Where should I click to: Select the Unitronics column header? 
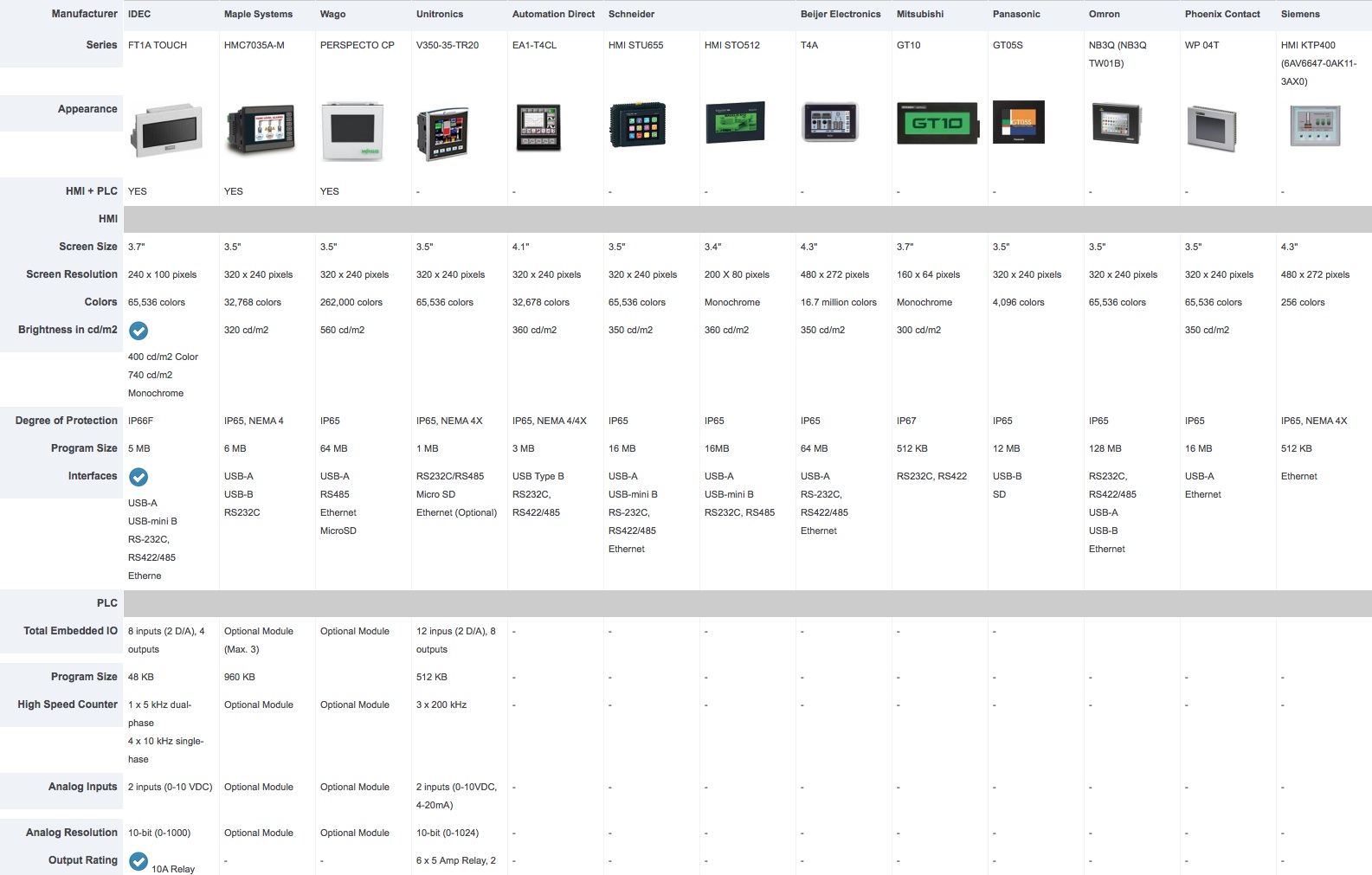[x=440, y=14]
